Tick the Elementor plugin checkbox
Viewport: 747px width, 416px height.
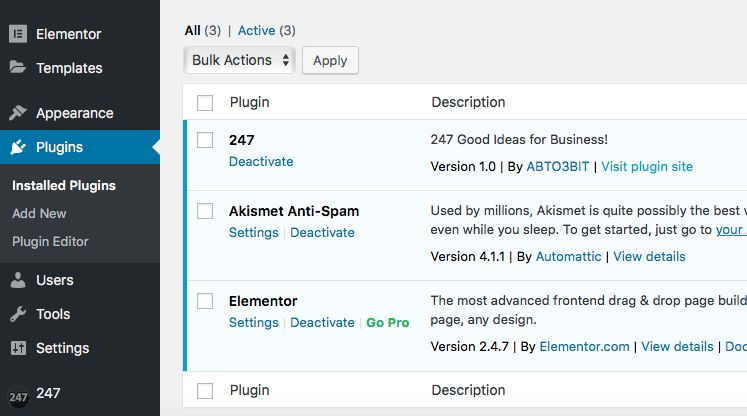(205, 301)
